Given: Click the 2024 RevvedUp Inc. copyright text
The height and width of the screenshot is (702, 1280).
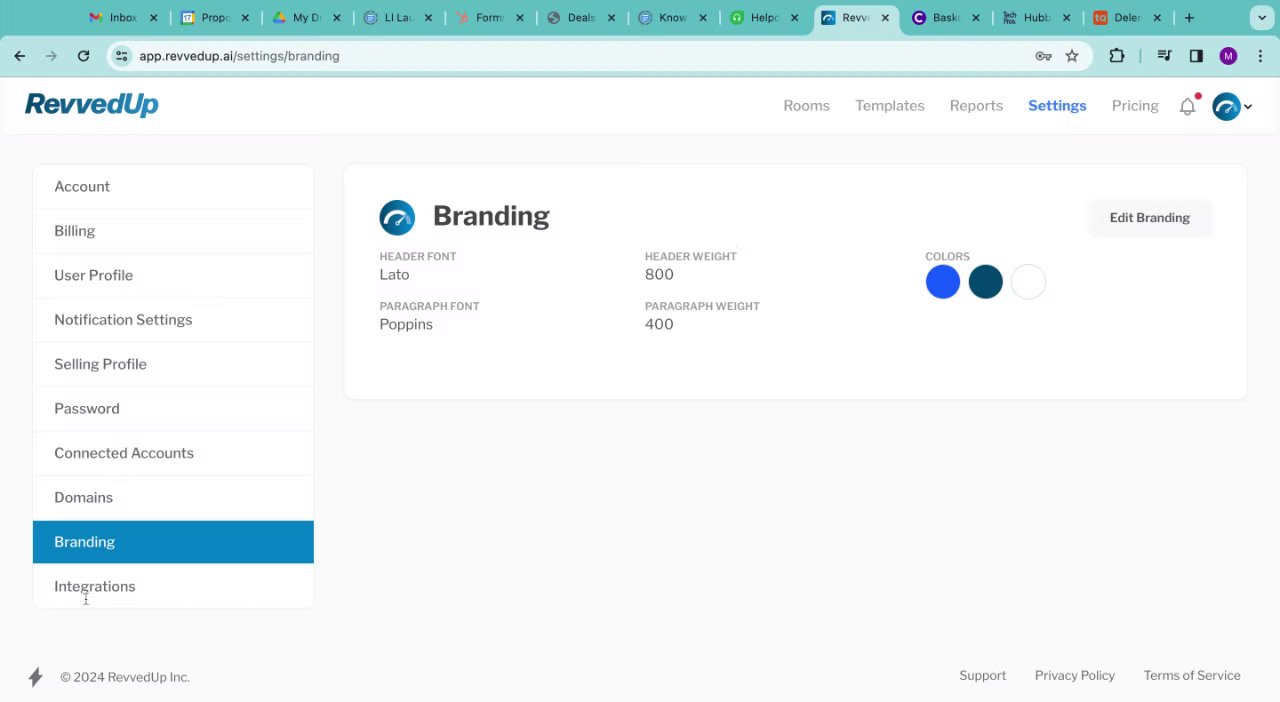Looking at the screenshot, I should coord(125,677).
